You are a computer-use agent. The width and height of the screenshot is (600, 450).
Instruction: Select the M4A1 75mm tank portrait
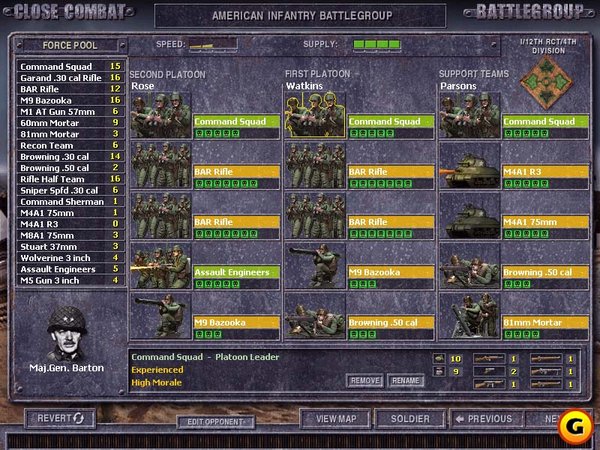[x=470, y=216]
